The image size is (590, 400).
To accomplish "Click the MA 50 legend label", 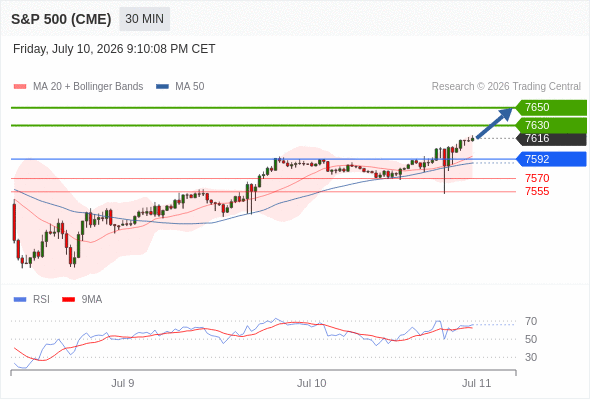I will (190, 87).
